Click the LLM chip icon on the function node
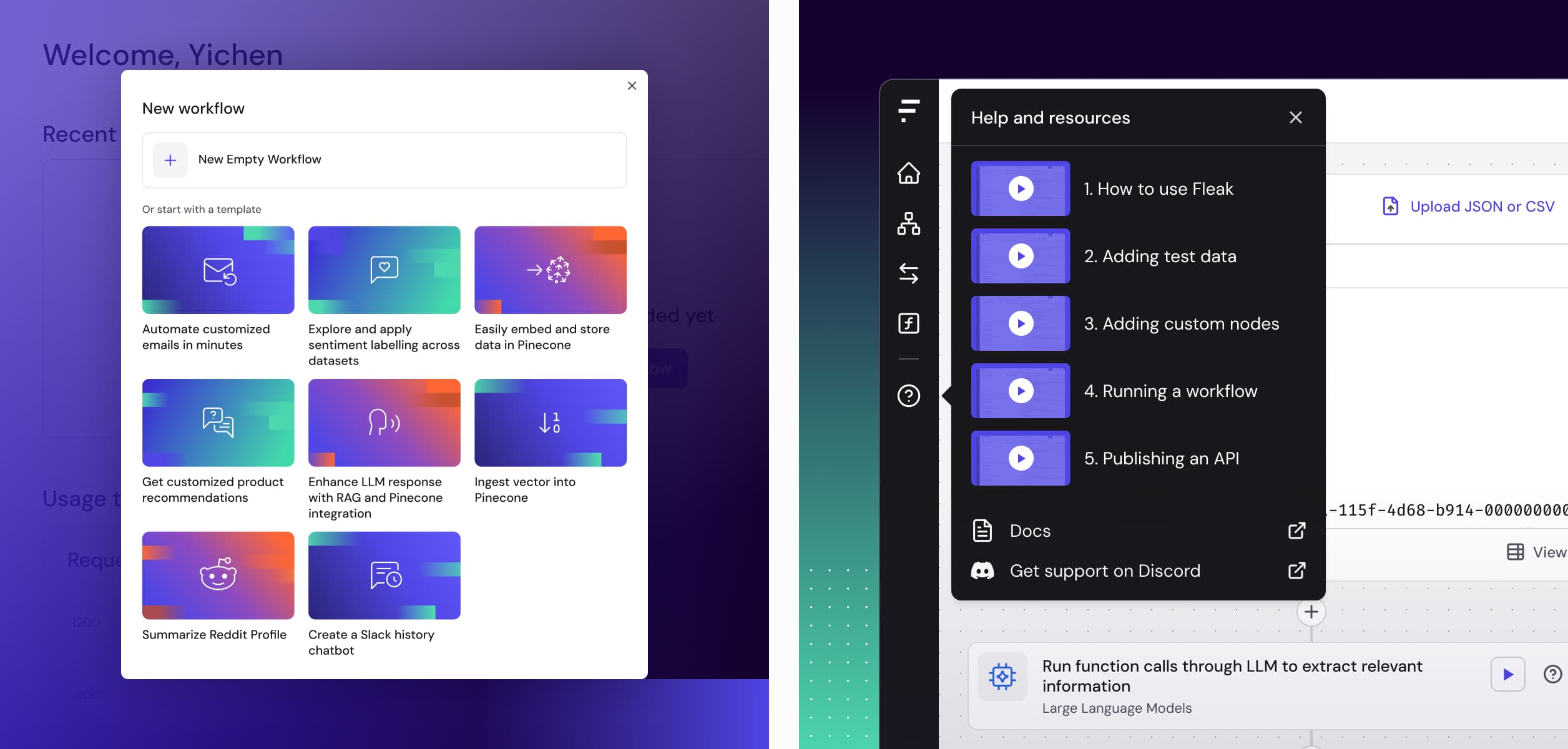 point(1002,675)
